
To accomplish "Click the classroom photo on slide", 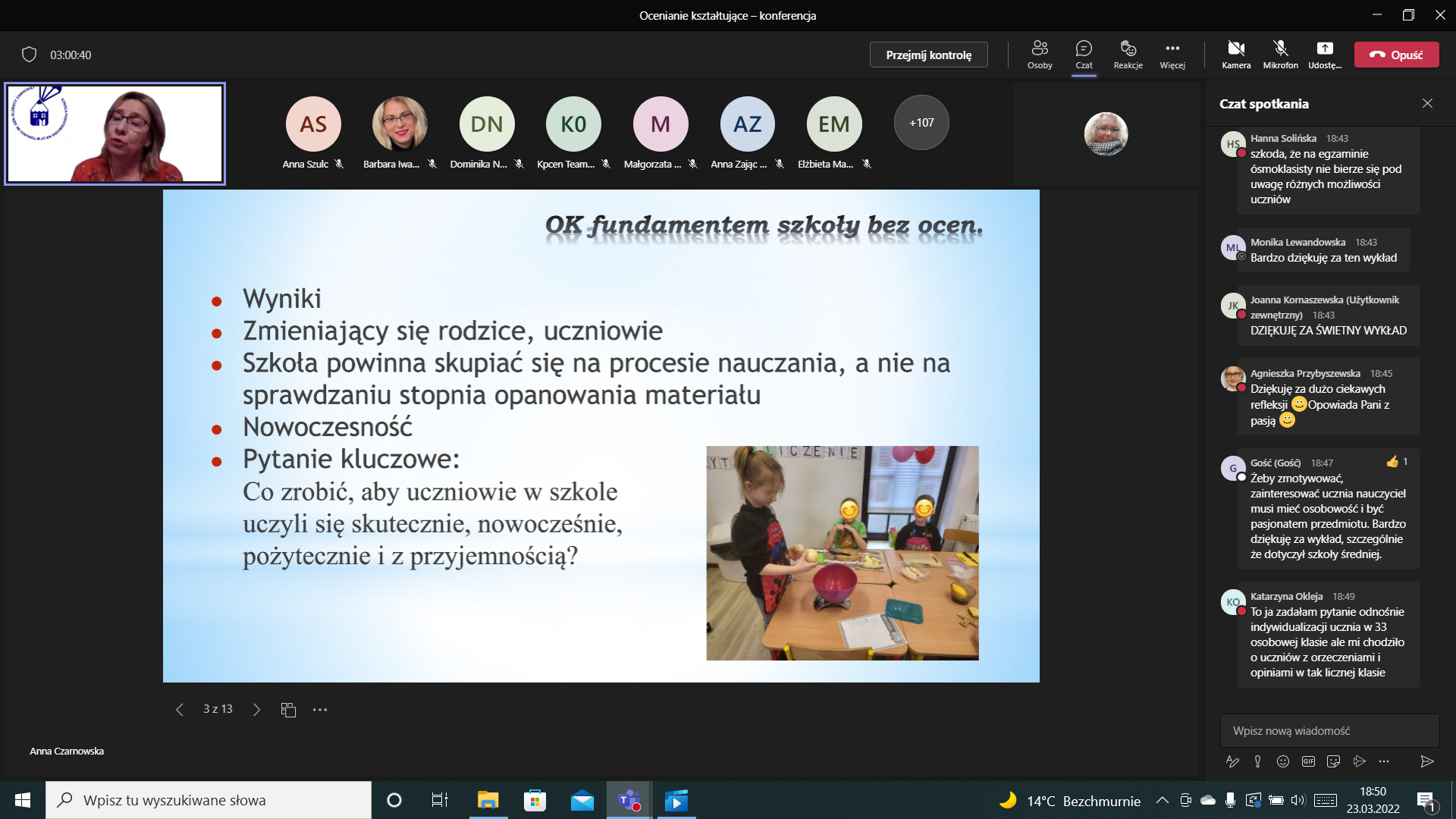I will (x=843, y=553).
